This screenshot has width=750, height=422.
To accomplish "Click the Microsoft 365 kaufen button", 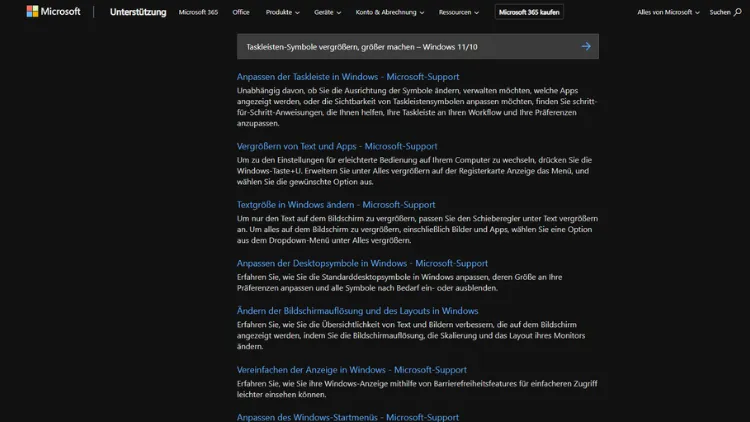I will pyautogui.click(x=529, y=12).
